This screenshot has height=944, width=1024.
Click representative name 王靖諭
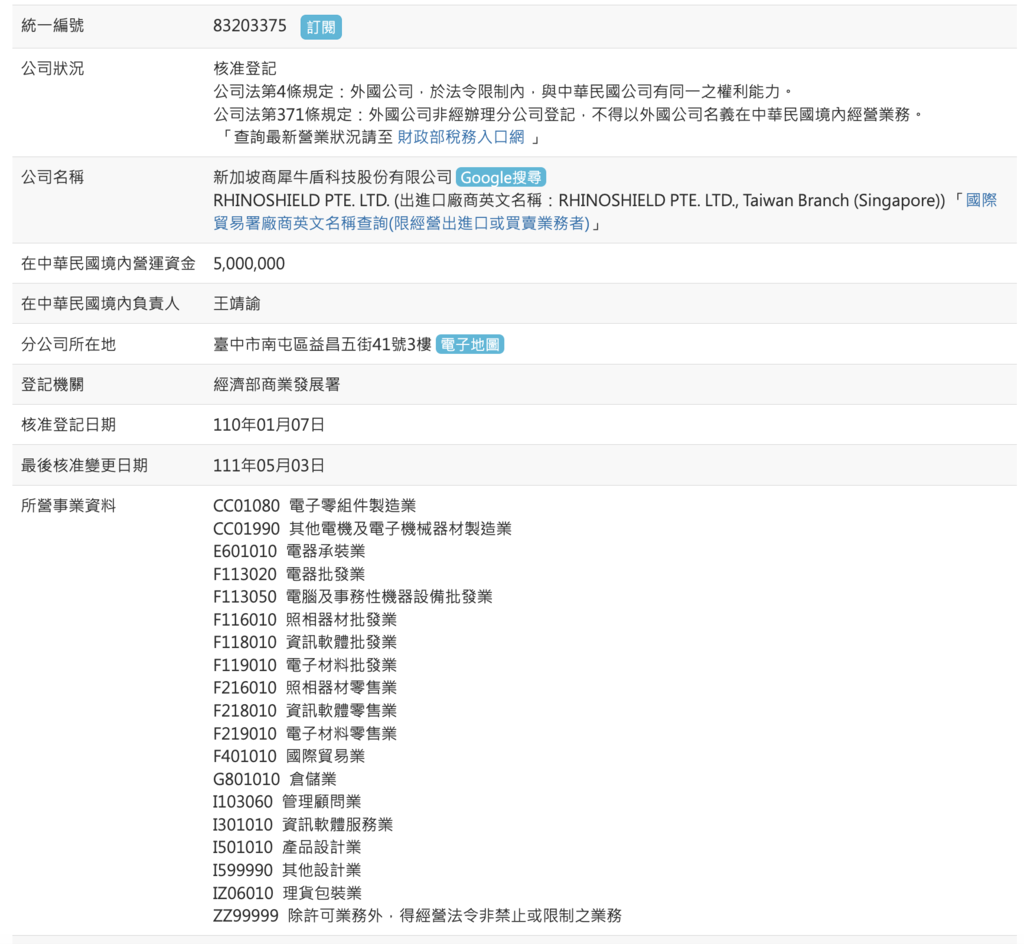pyautogui.click(x=237, y=304)
